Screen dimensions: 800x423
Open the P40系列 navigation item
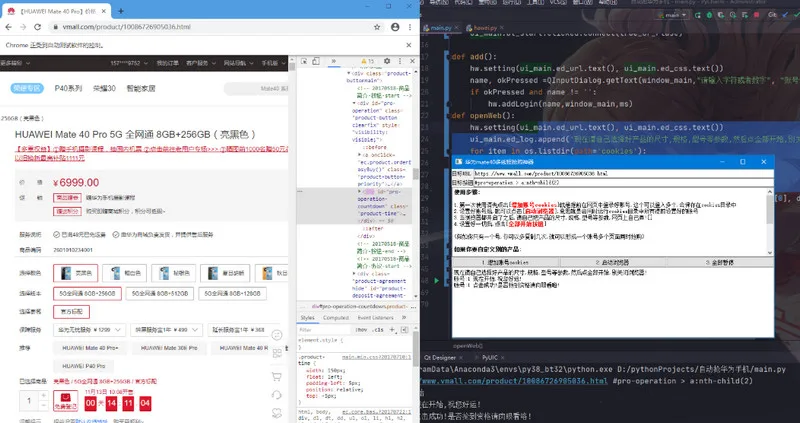click(68, 88)
